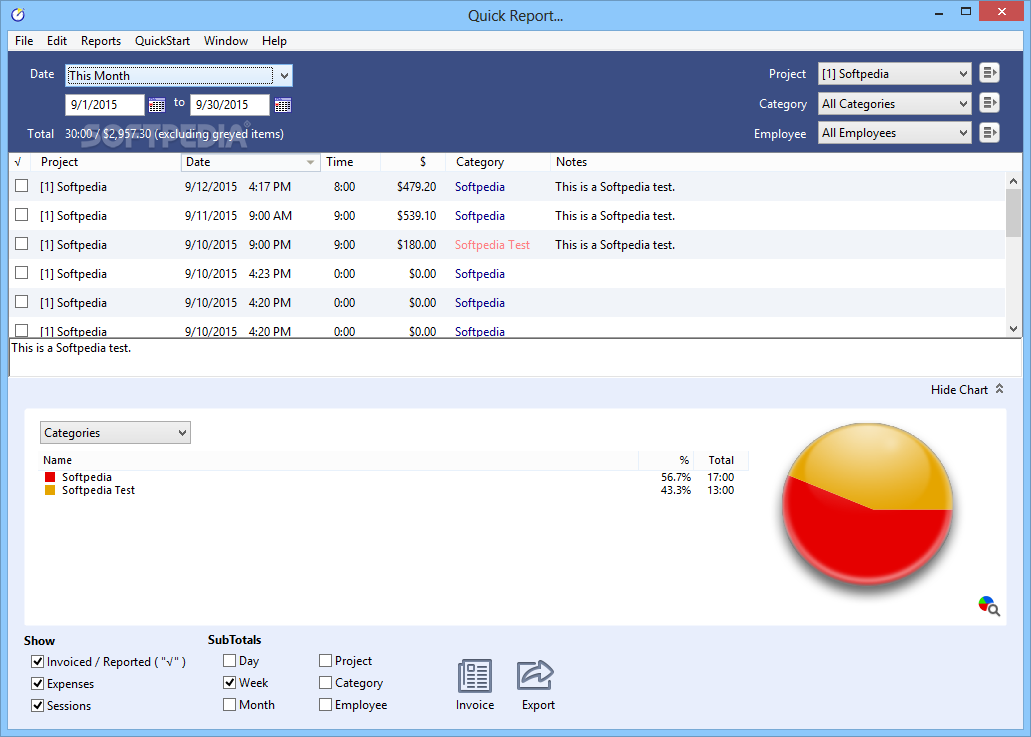The width and height of the screenshot is (1031, 737).
Task: Open the Edit menu
Action: (x=57, y=41)
